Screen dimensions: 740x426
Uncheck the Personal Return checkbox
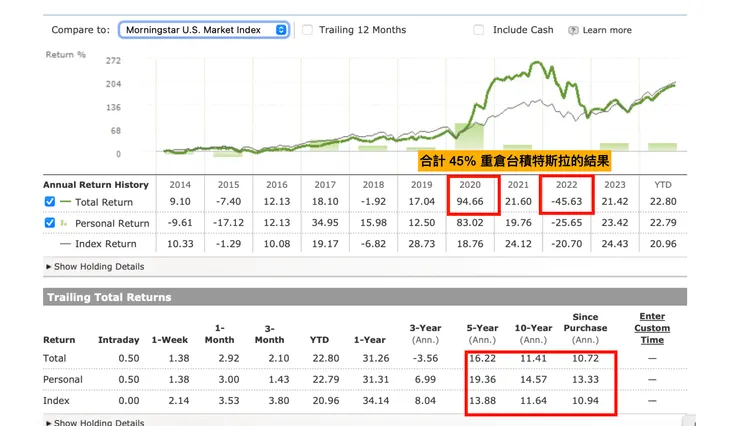[x=50, y=223]
